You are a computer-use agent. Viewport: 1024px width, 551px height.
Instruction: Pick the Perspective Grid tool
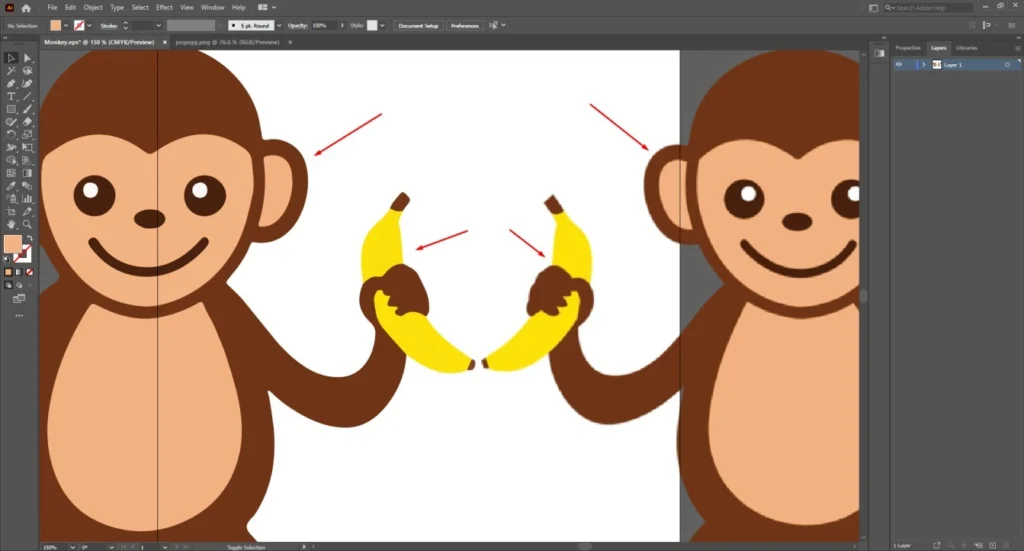[x=27, y=160]
